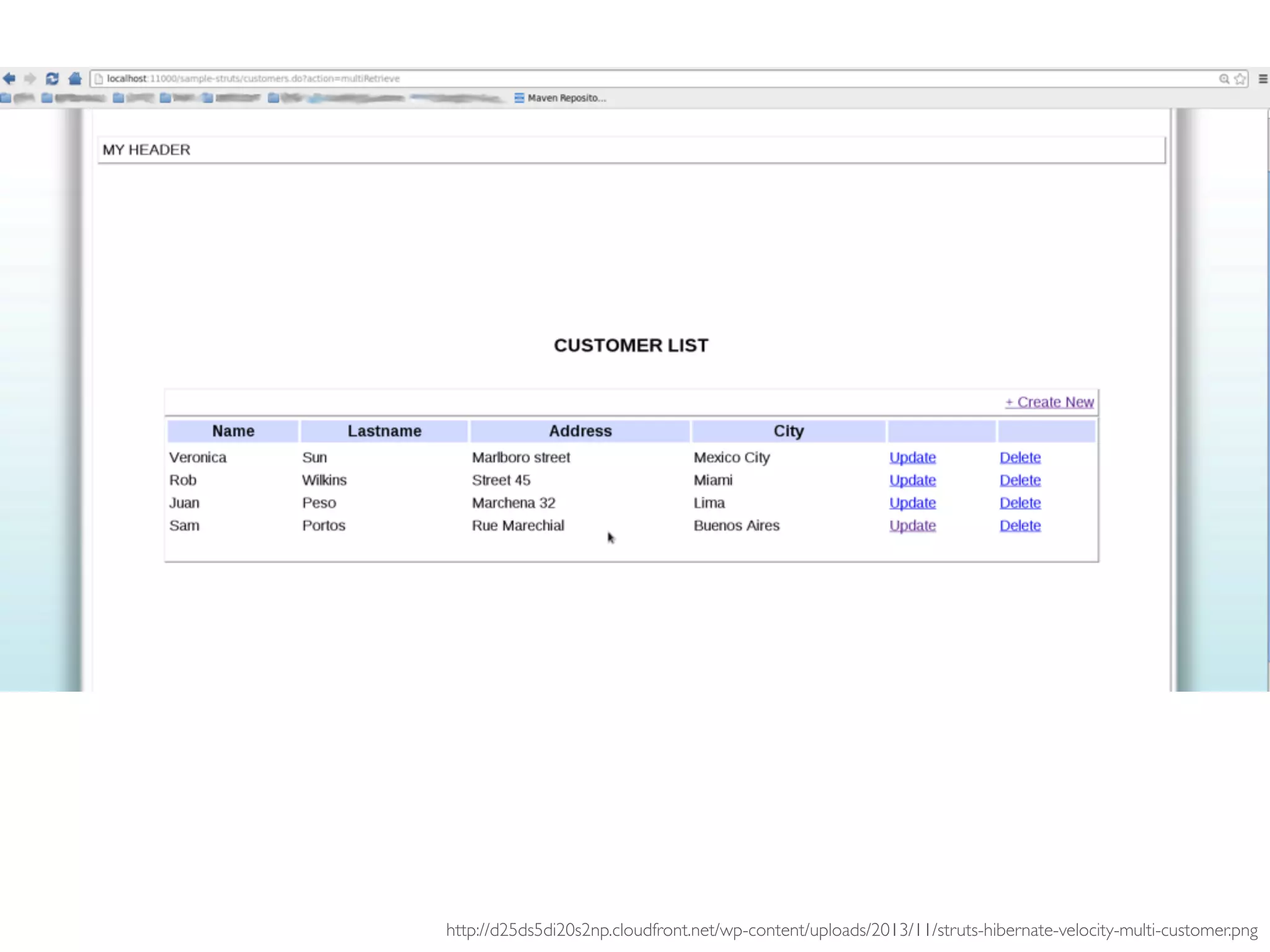The height and width of the screenshot is (952, 1270).
Task: Select the Sam name cell
Action: 184,526
